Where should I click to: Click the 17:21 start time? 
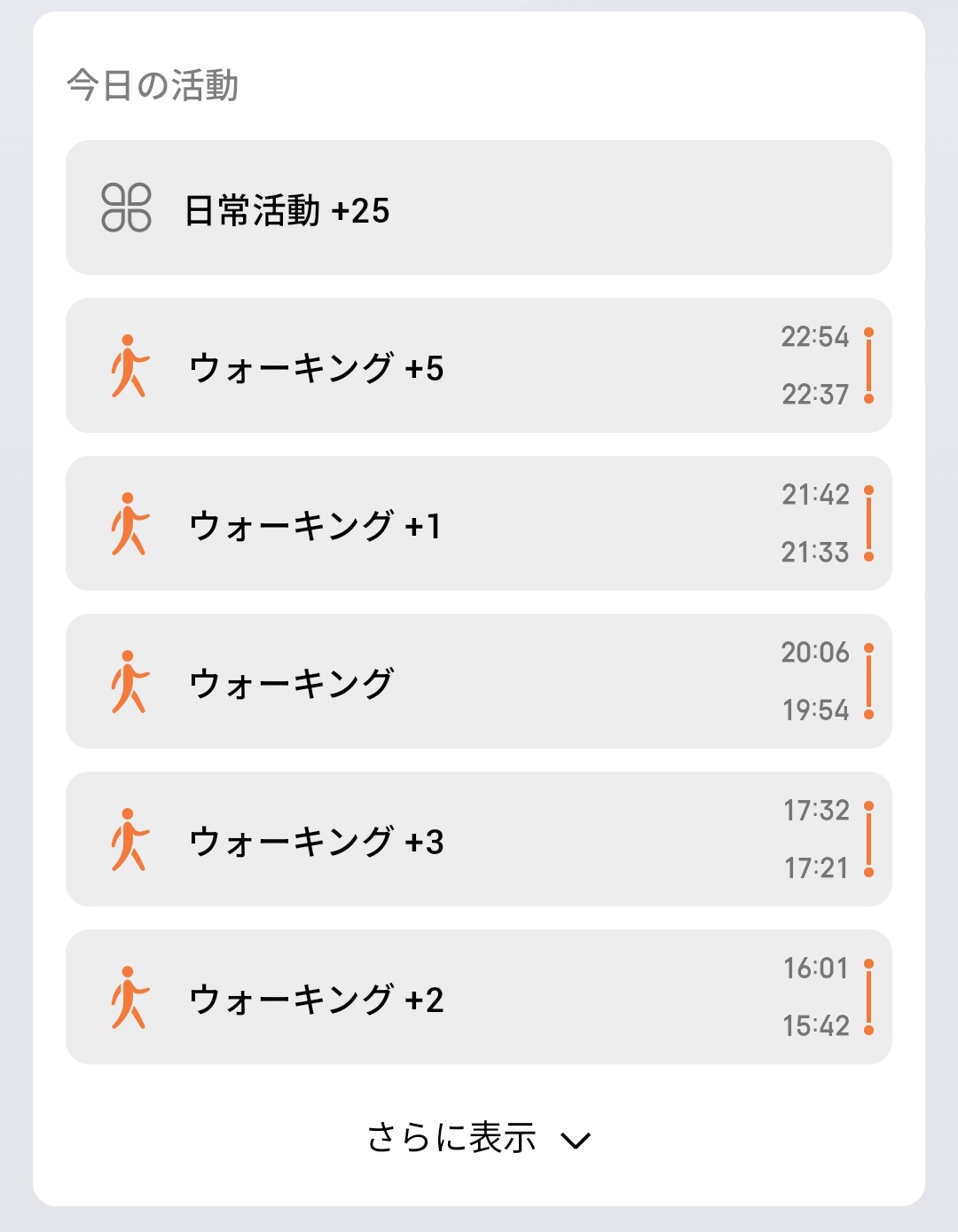pos(816,867)
